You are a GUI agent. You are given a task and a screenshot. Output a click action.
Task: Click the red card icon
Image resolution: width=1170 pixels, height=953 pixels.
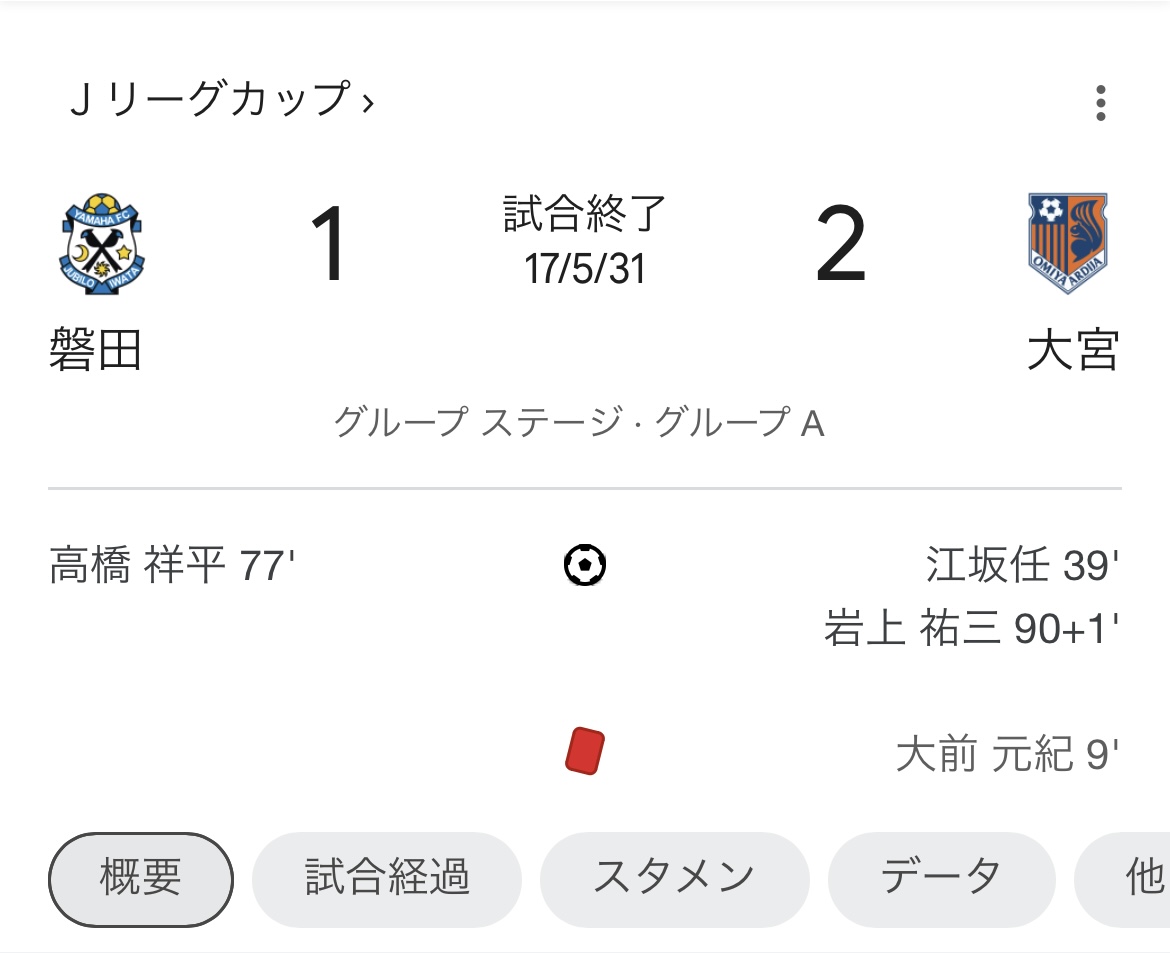point(585,752)
